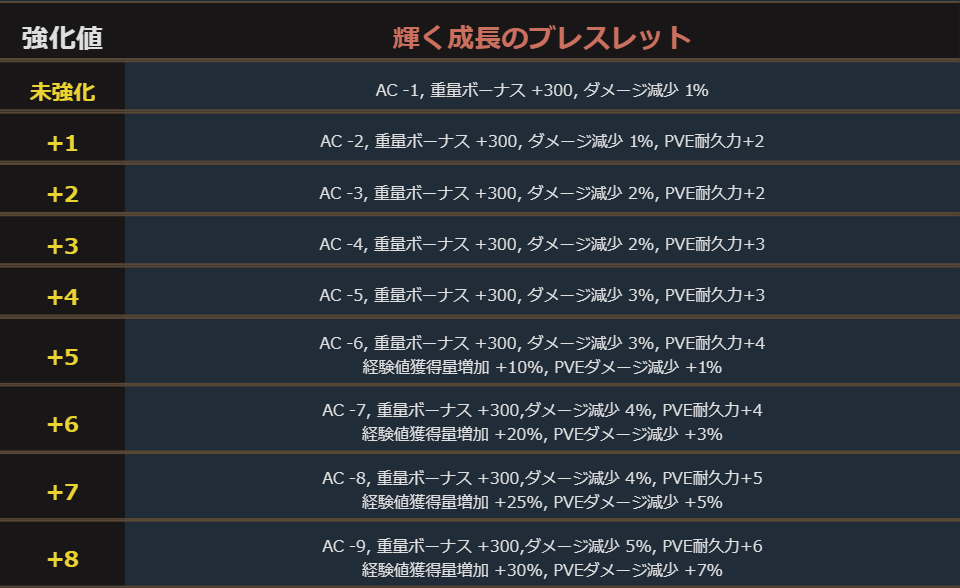The width and height of the screenshot is (960, 588).
Task: Select the +6 enhancement level cell
Action: click(x=62, y=423)
